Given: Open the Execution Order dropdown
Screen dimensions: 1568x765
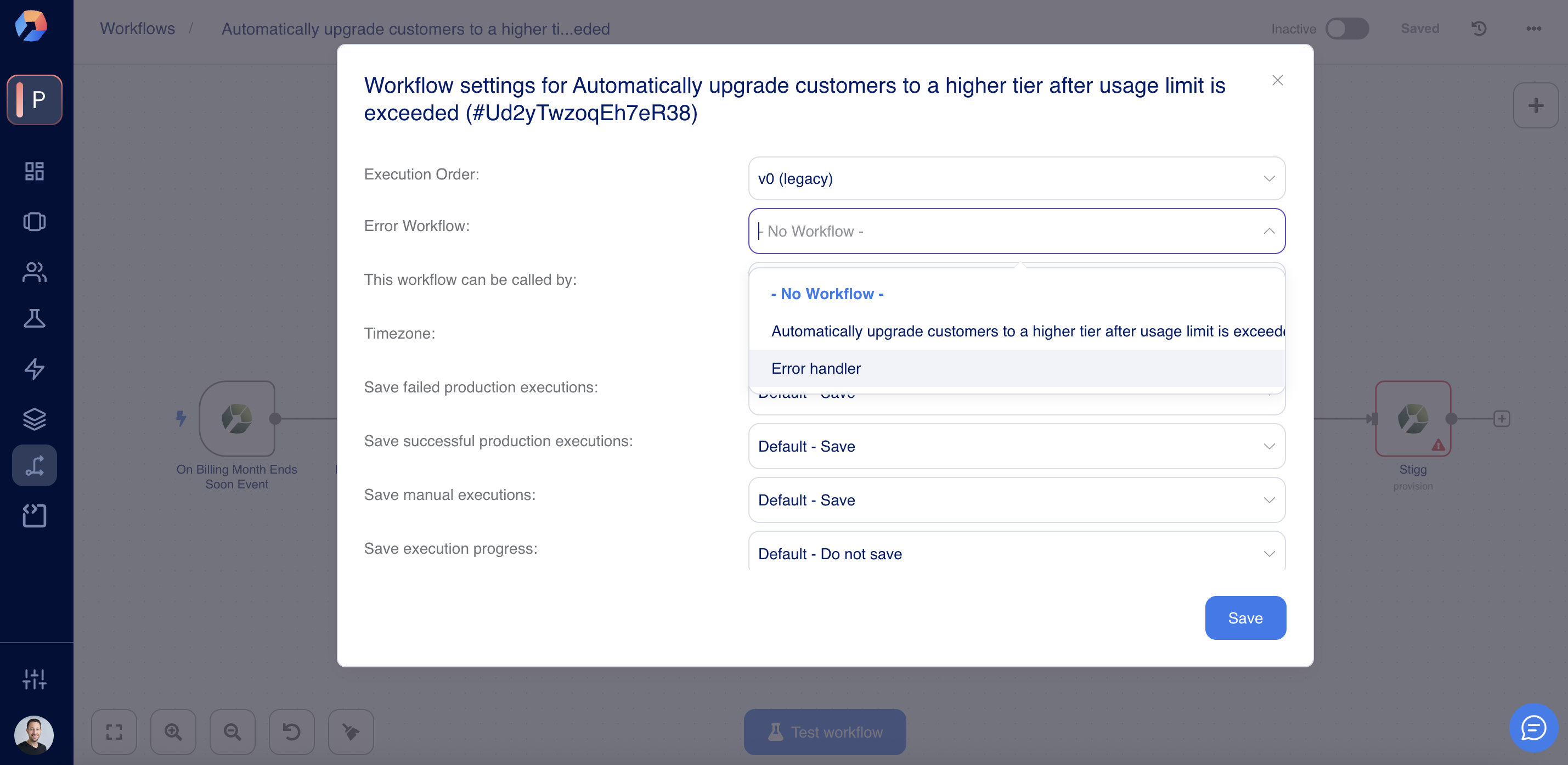Looking at the screenshot, I should [1017, 178].
